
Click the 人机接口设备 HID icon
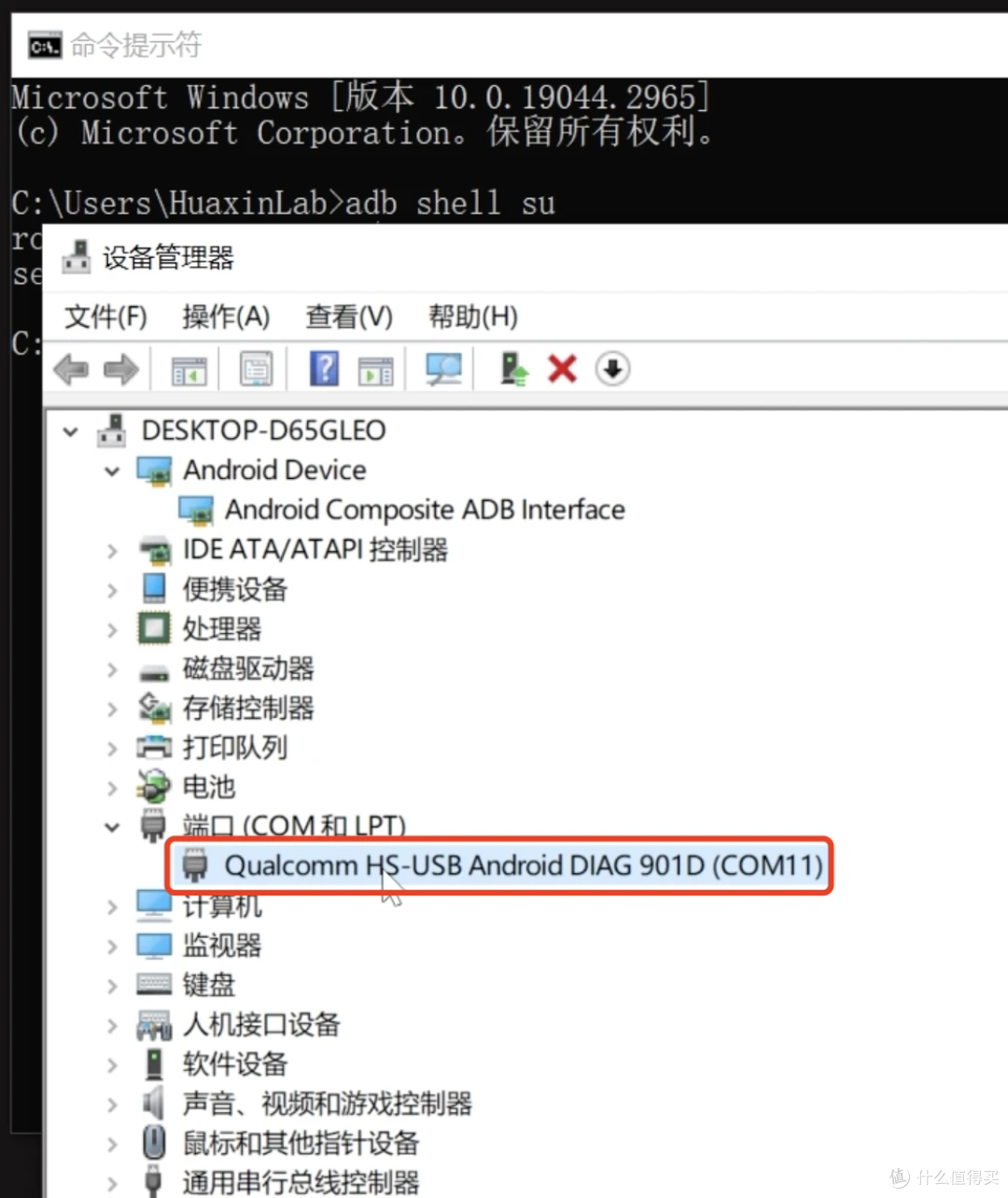(154, 1025)
